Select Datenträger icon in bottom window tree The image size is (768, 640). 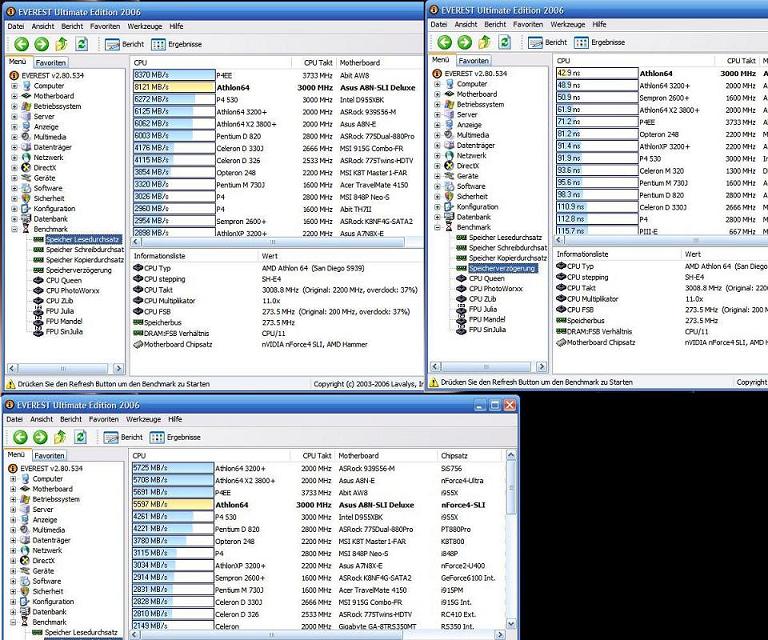(25, 540)
